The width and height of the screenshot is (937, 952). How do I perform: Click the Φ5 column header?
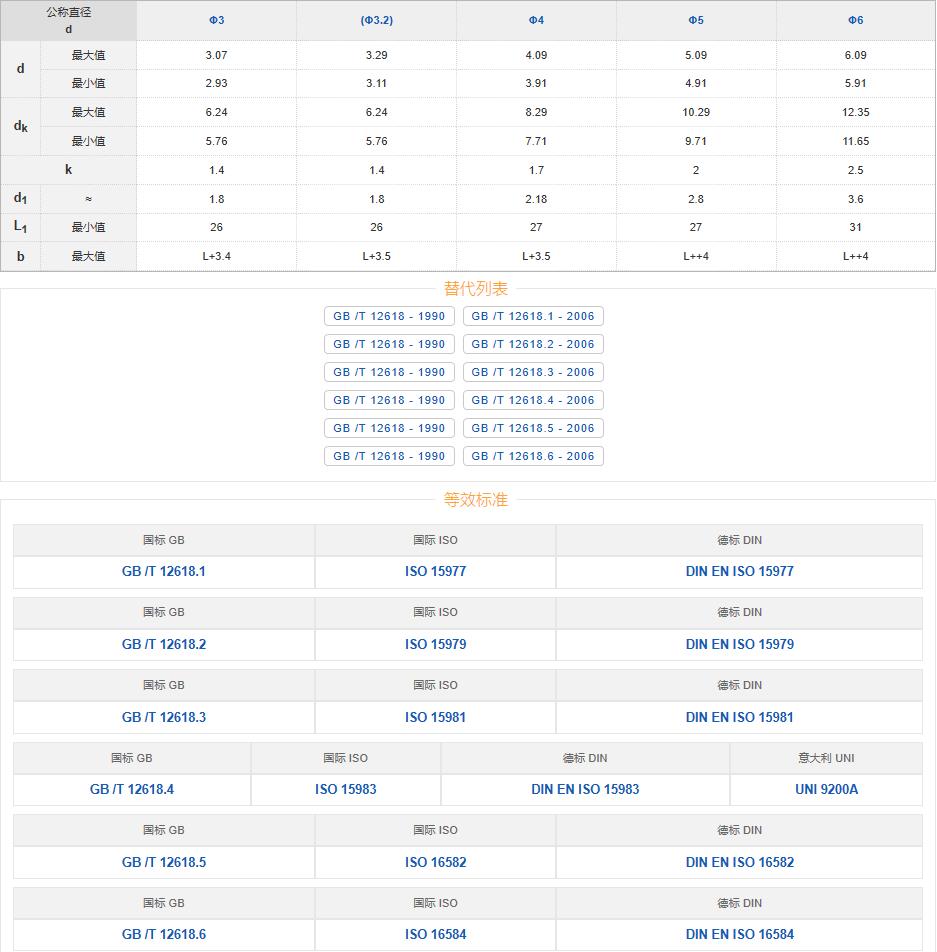click(696, 20)
